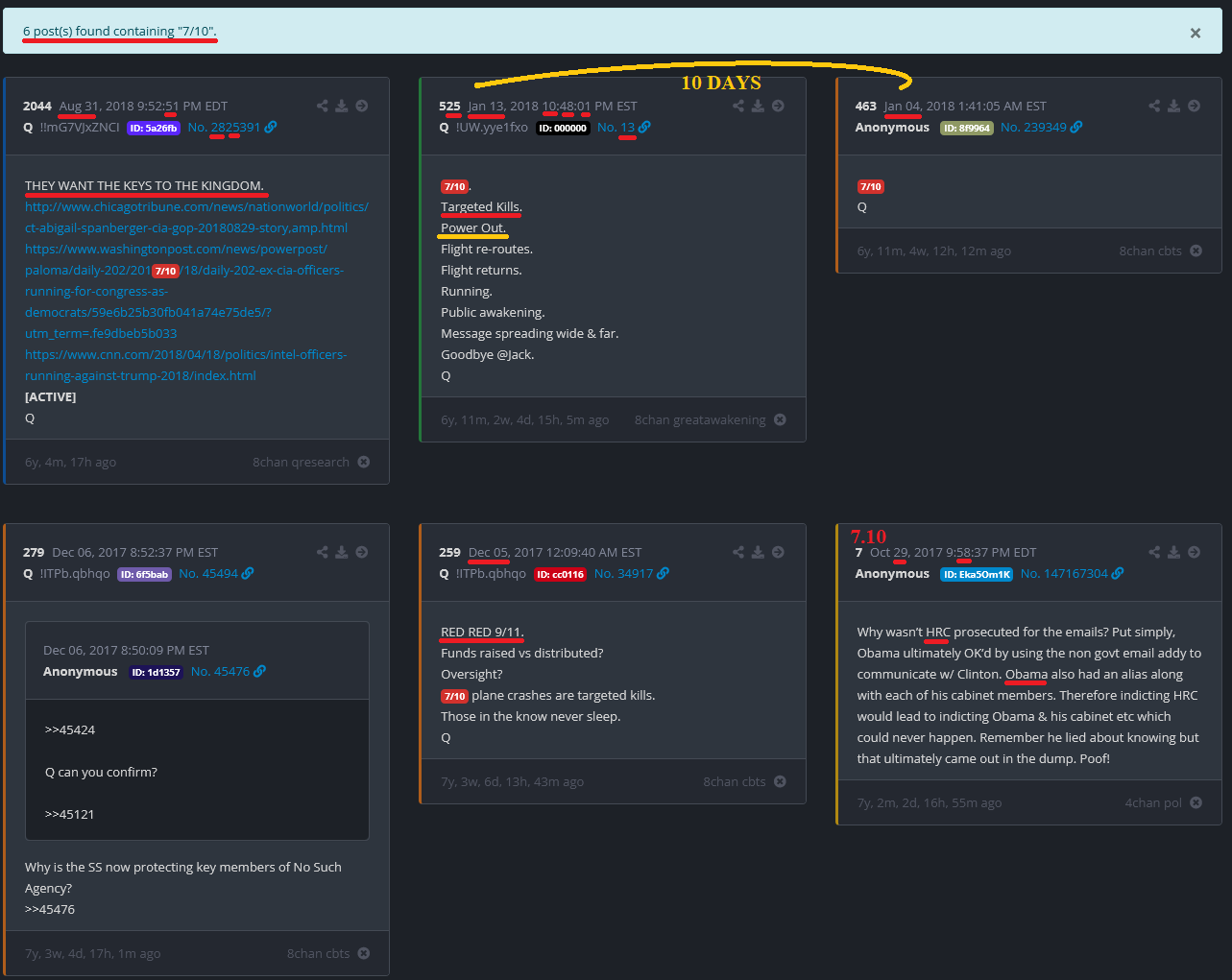Click the share icon on post 2044
This screenshot has width=1232, height=980.
point(323,107)
